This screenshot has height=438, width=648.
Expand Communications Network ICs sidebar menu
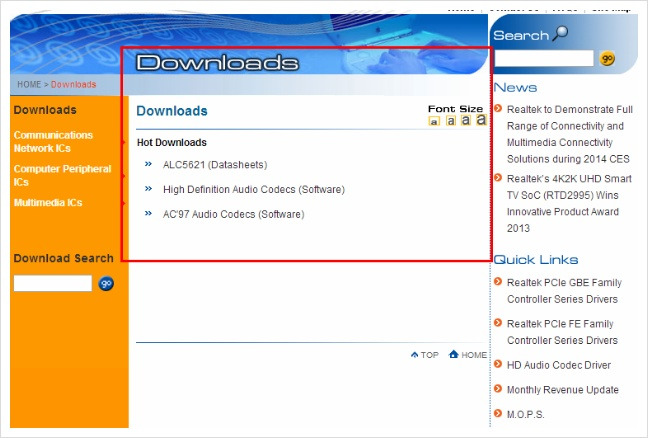[x=53, y=142]
